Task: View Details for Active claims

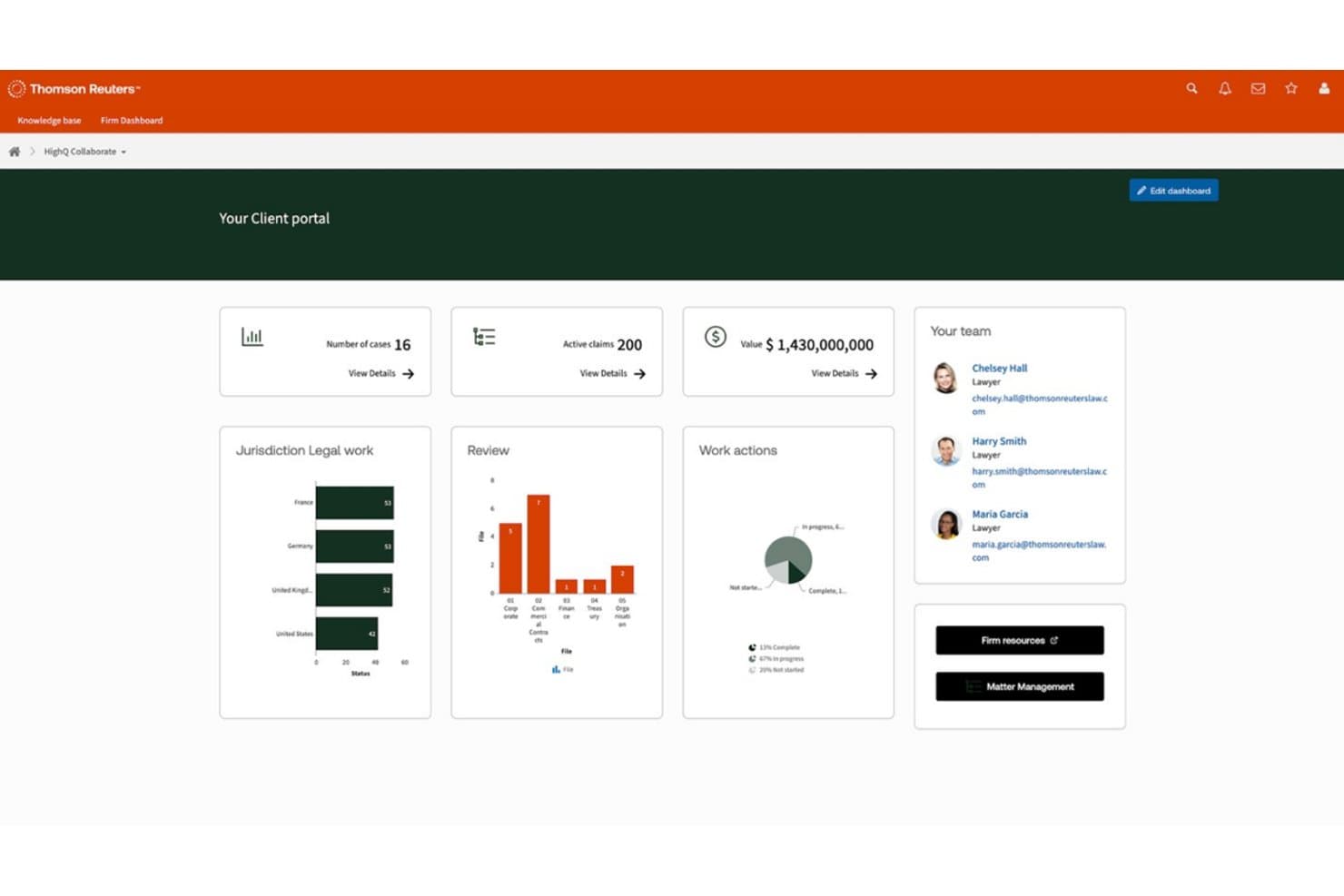Action: coord(604,374)
